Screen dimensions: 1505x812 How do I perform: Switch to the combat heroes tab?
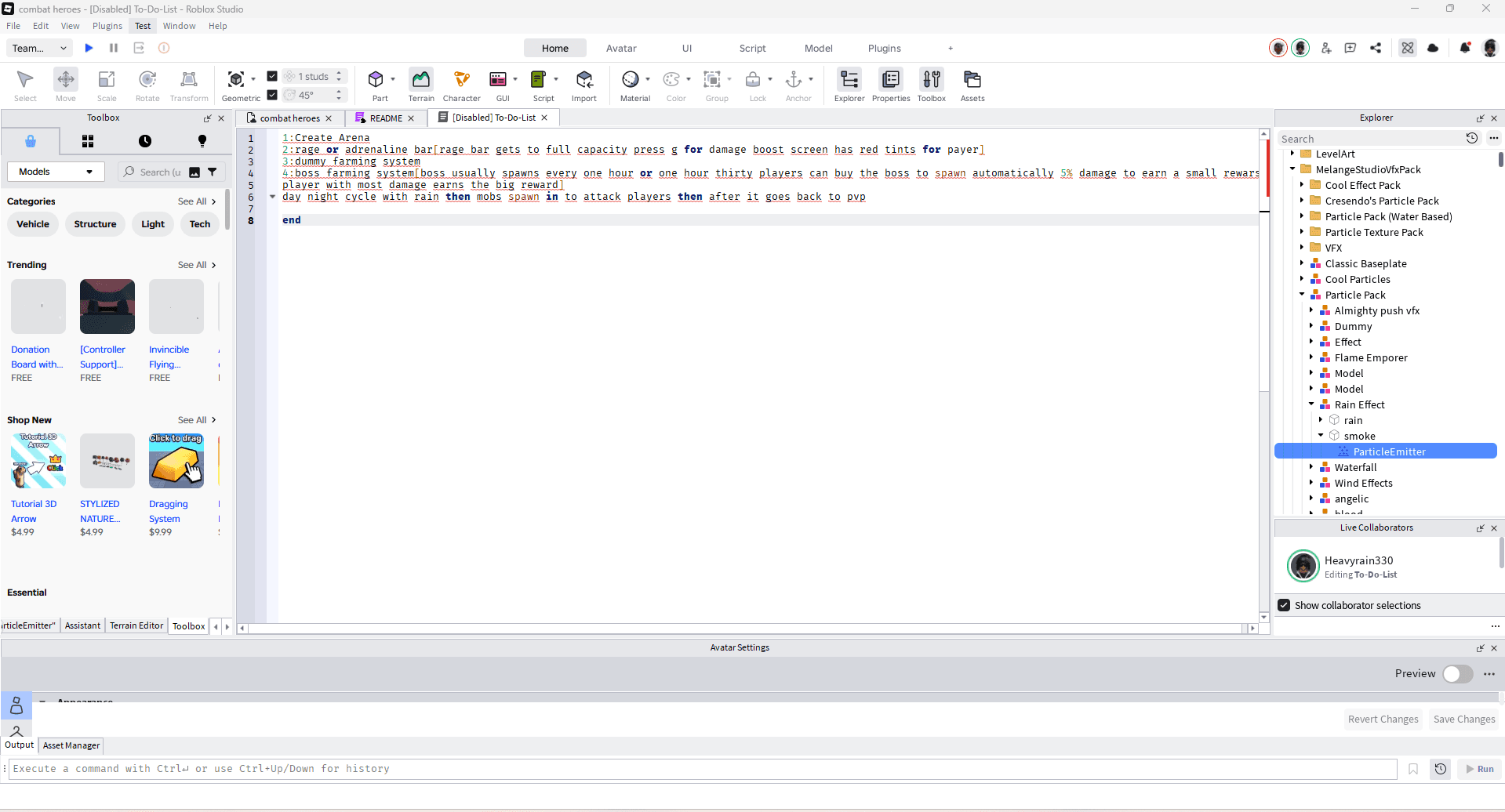pos(289,118)
